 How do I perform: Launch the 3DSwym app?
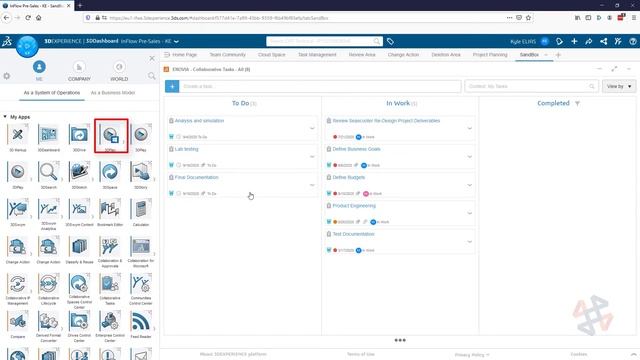point(18,209)
